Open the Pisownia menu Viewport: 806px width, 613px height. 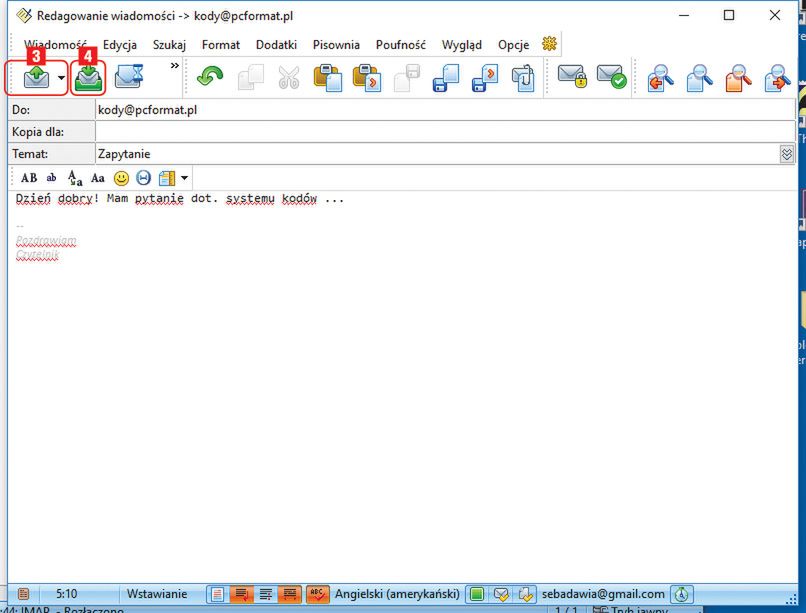[336, 45]
